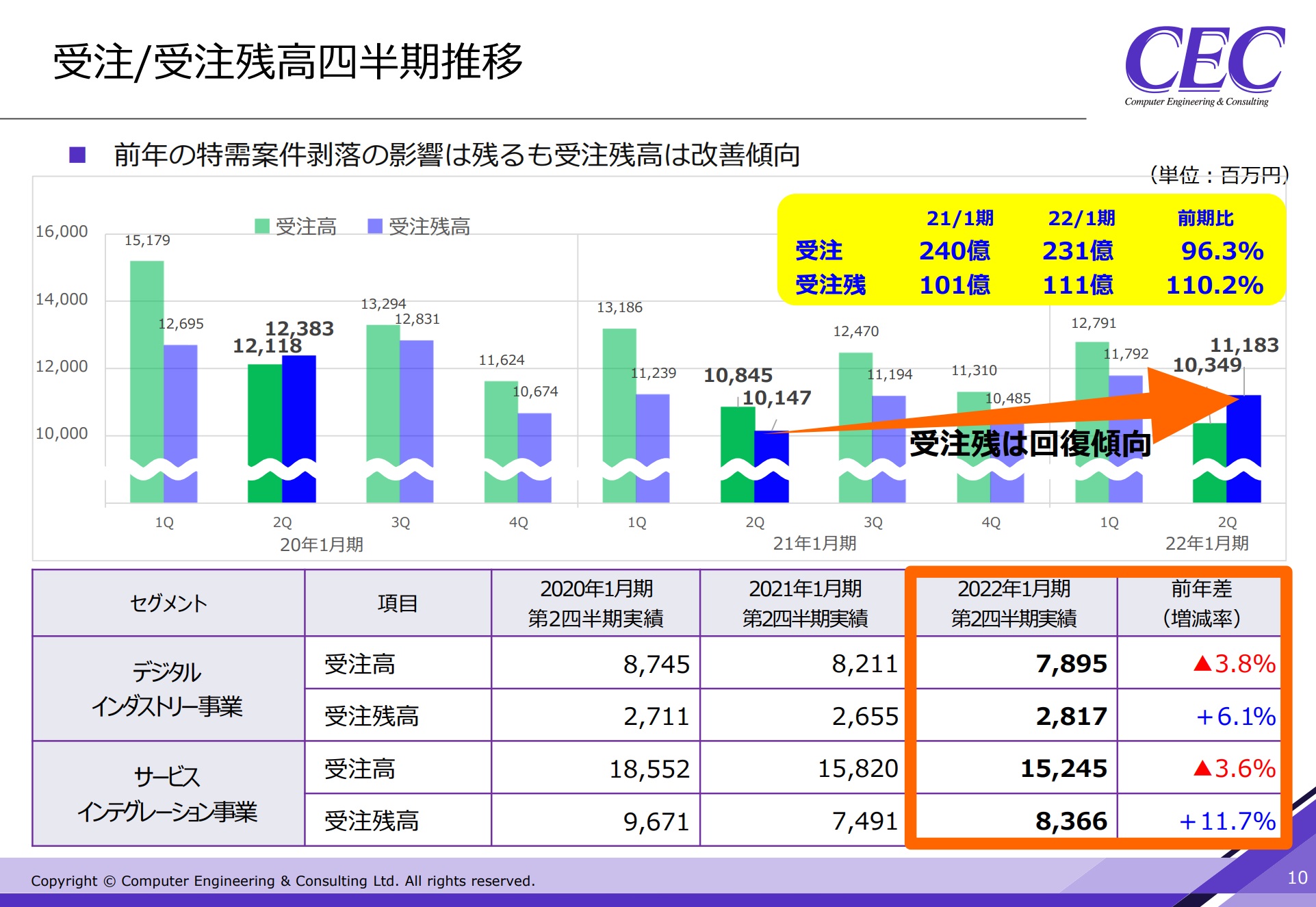Image resolution: width=1316 pixels, height=907 pixels.
Task: Click 240億 in the yellow summary box
Action: coord(955,251)
